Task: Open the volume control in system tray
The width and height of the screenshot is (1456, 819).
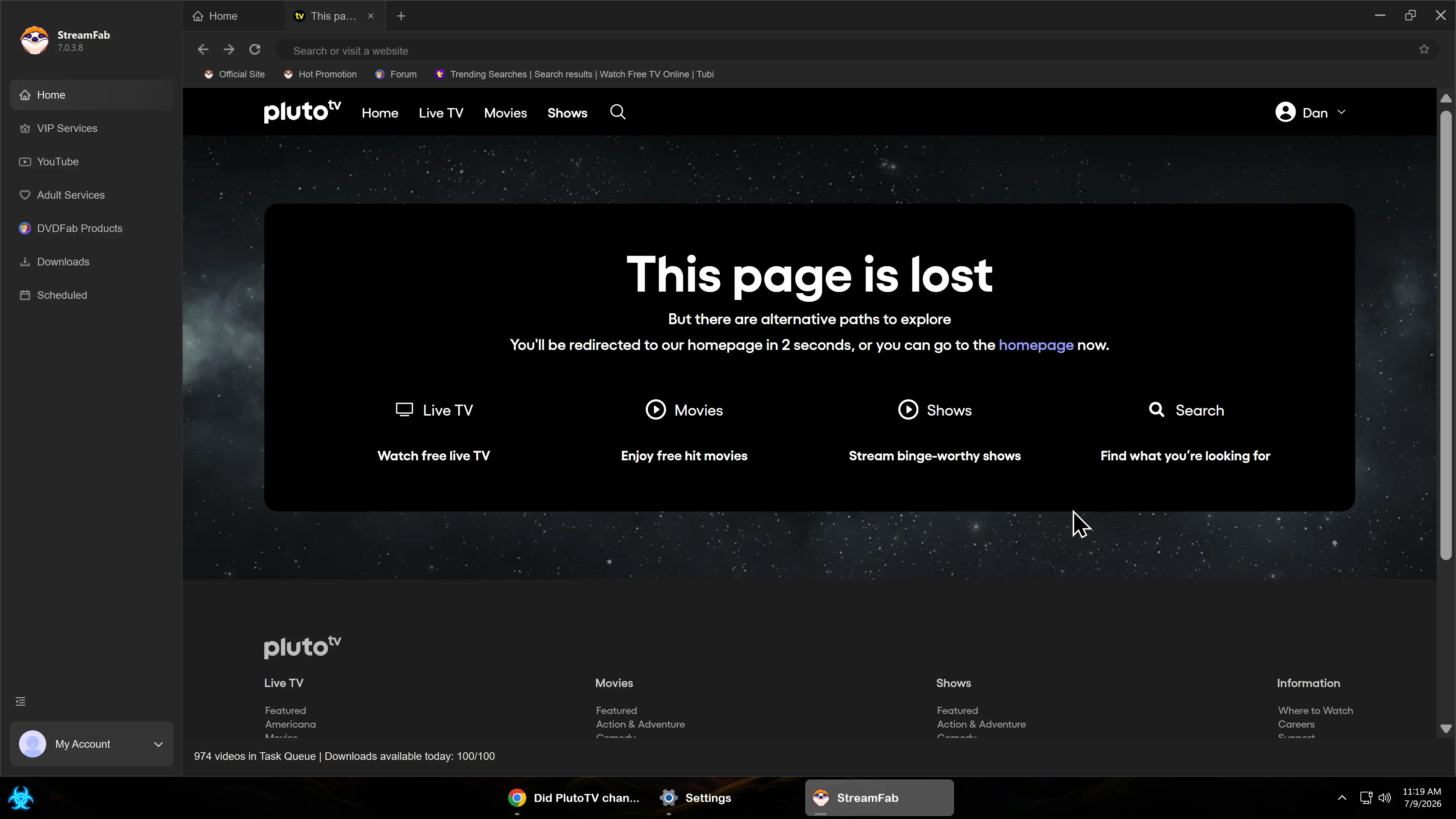Action: point(1384,797)
